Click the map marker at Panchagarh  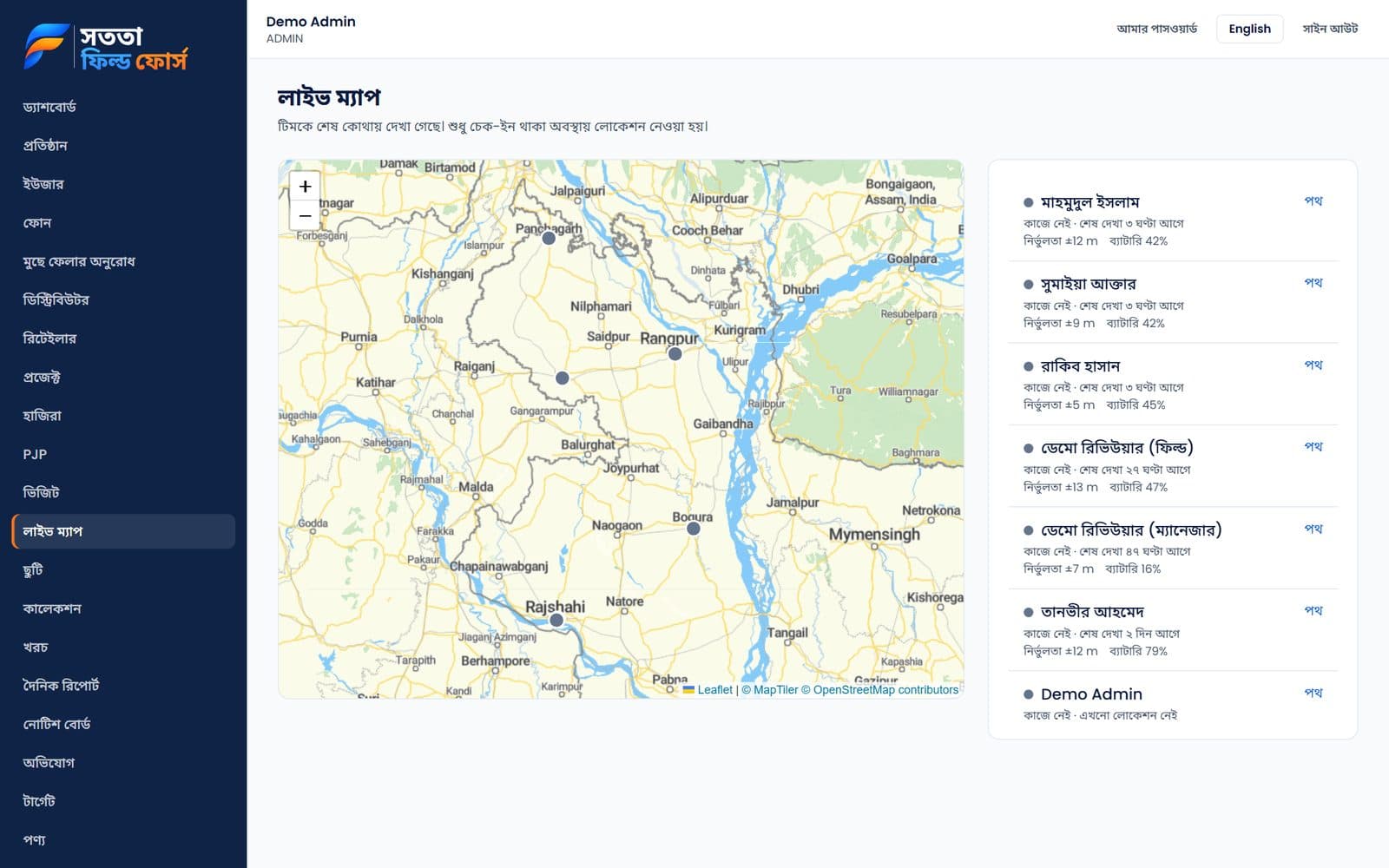pyautogui.click(x=549, y=238)
